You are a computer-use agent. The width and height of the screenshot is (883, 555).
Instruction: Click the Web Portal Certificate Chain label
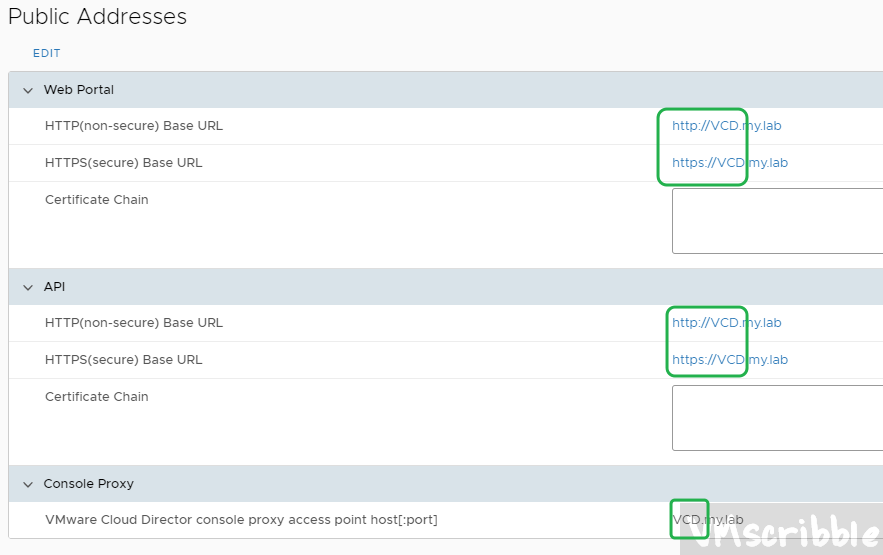pos(96,200)
